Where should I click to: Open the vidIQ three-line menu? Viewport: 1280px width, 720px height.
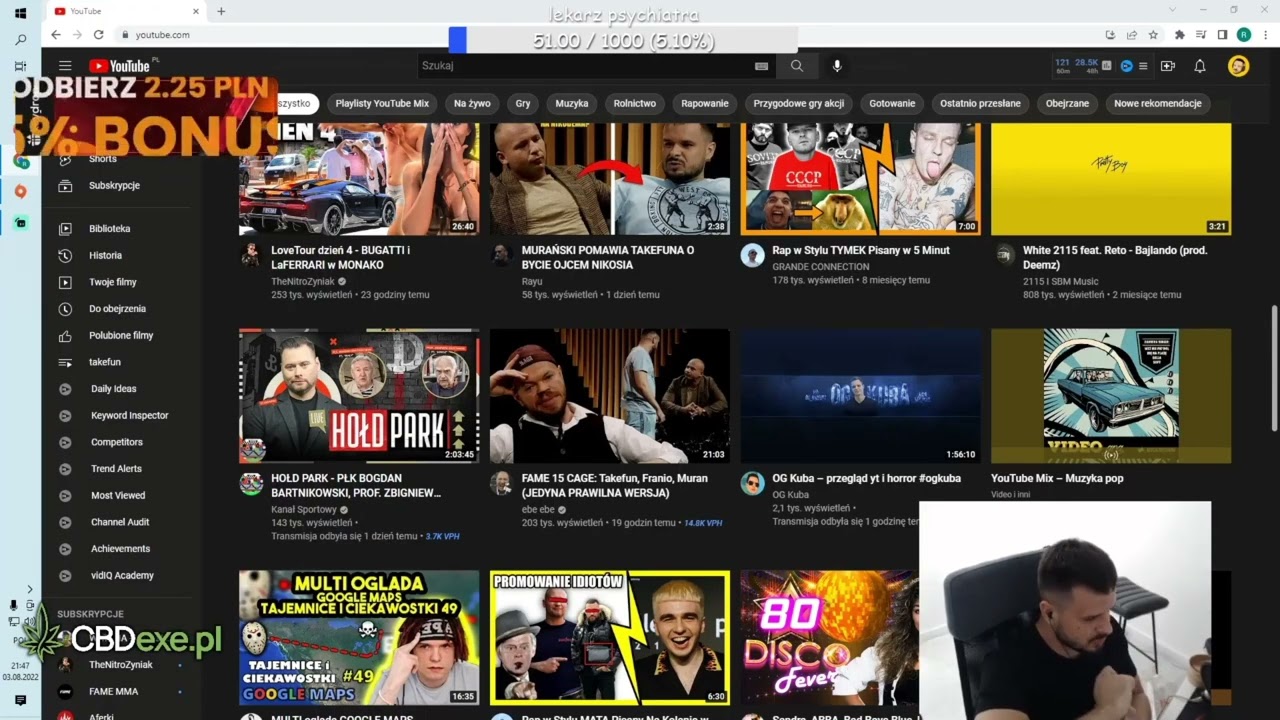click(x=1143, y=66)
